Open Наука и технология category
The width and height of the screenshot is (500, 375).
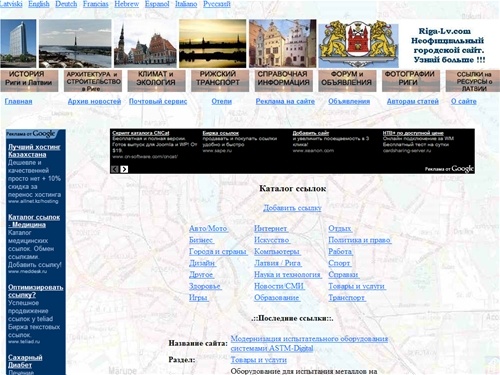[287, 275]
